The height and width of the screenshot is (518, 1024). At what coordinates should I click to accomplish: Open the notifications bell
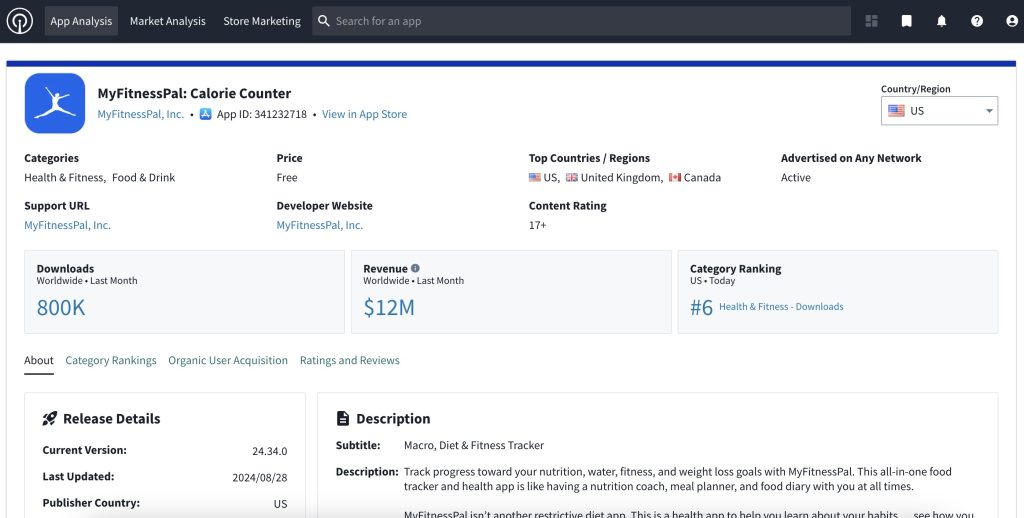(941, 21)
